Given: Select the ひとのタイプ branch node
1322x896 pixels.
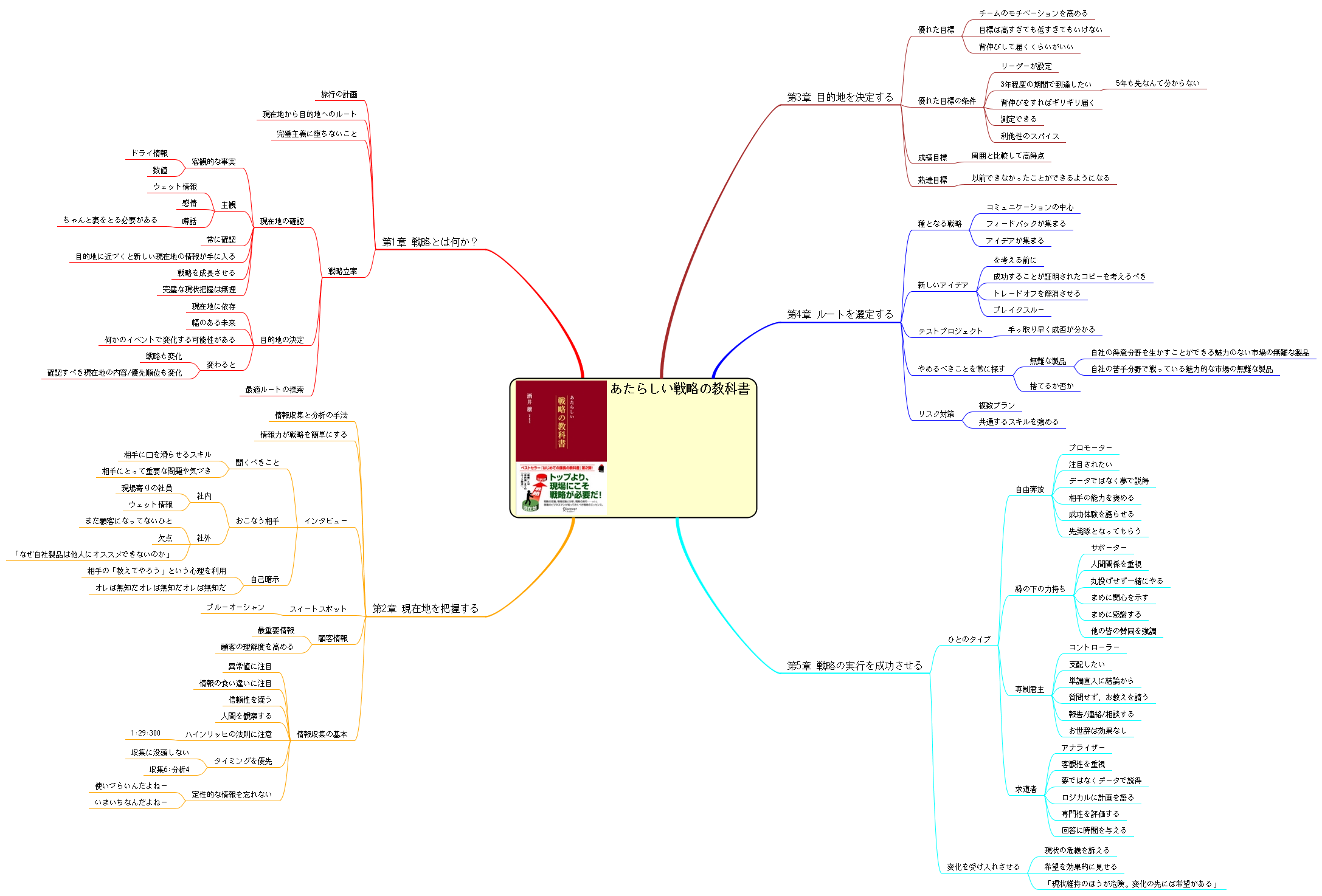Looking at the screenshot, I should [x=969, y=639].
